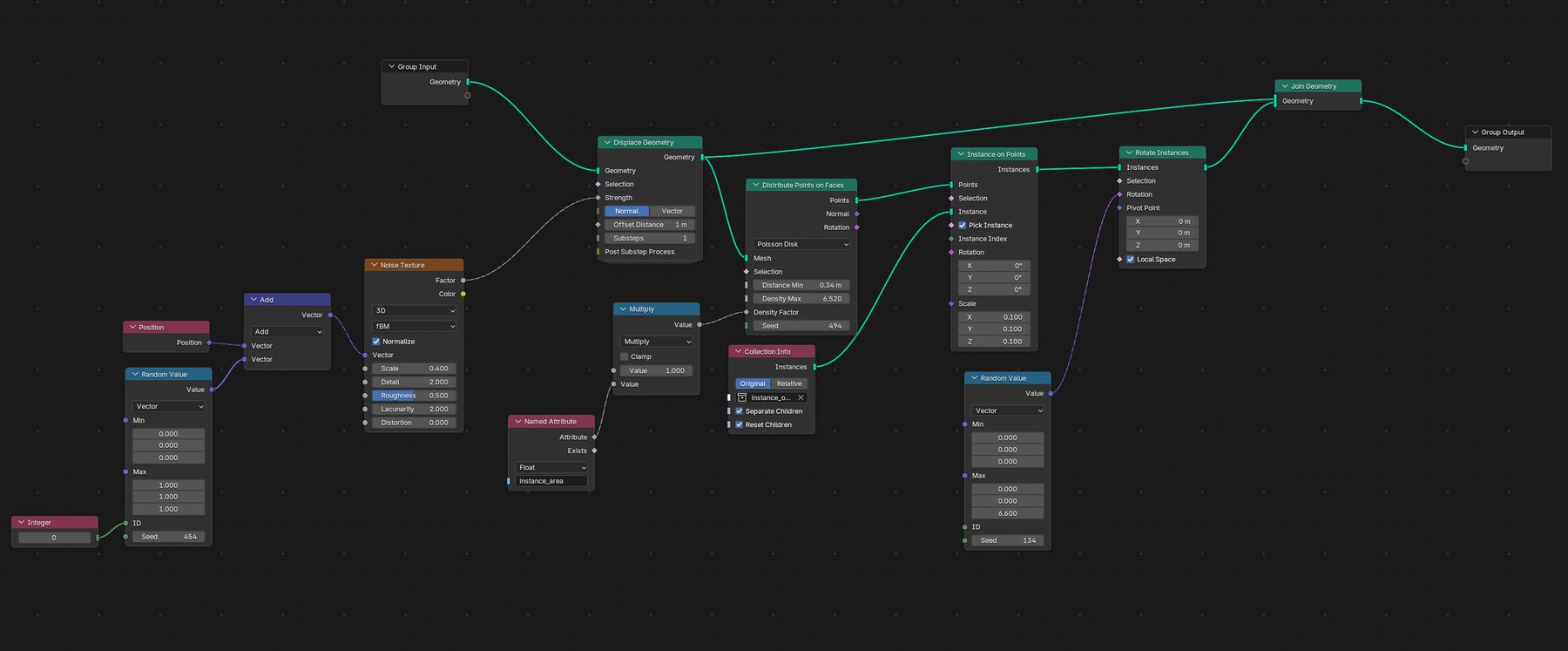The image size is (1568, 651).
Task: Click the collection icon beside instance_o... field
Action: [742, 397]
